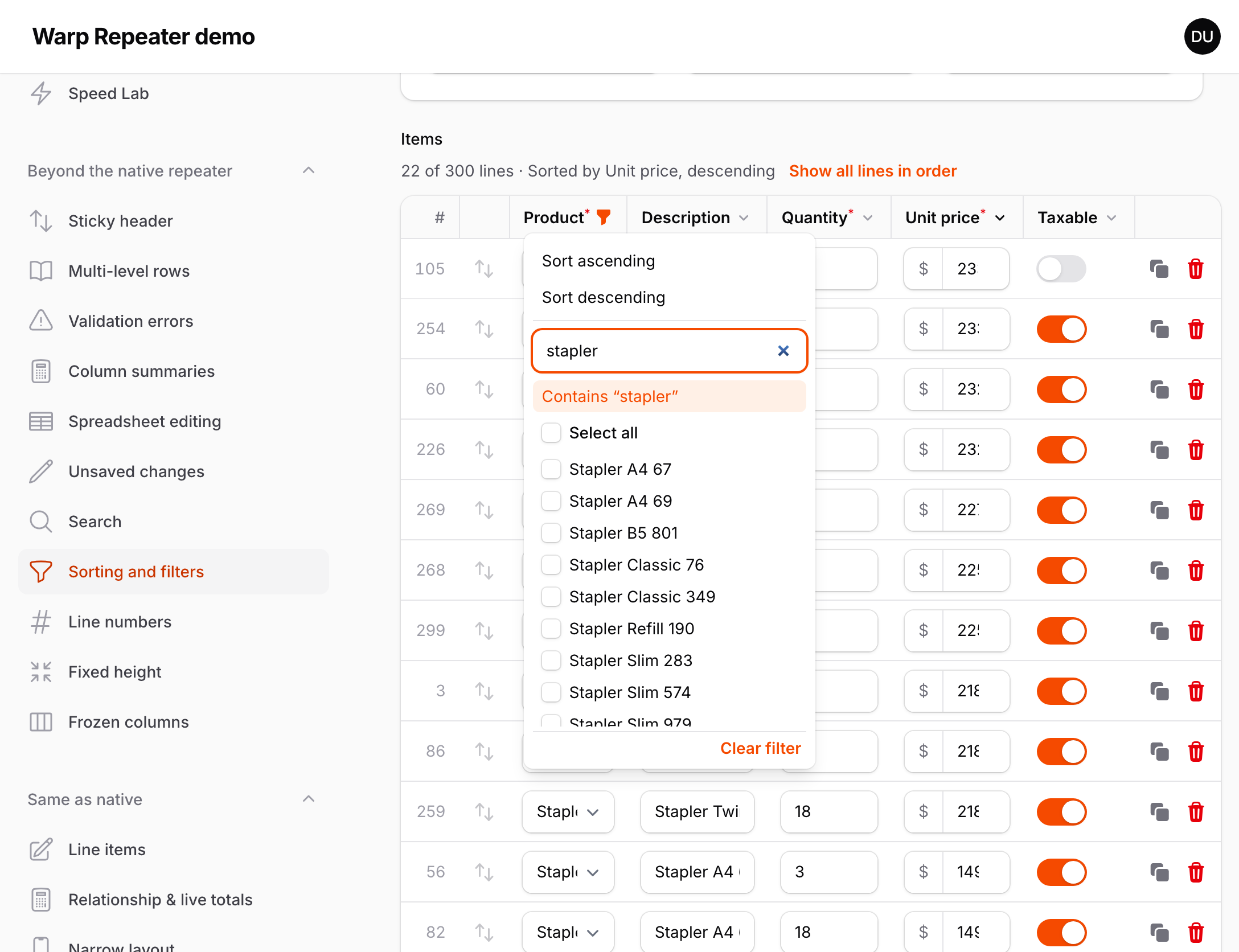1239x952 pixels.
Task: Delete line 86 with trash icon
Action: click(x=1196, y=752)
